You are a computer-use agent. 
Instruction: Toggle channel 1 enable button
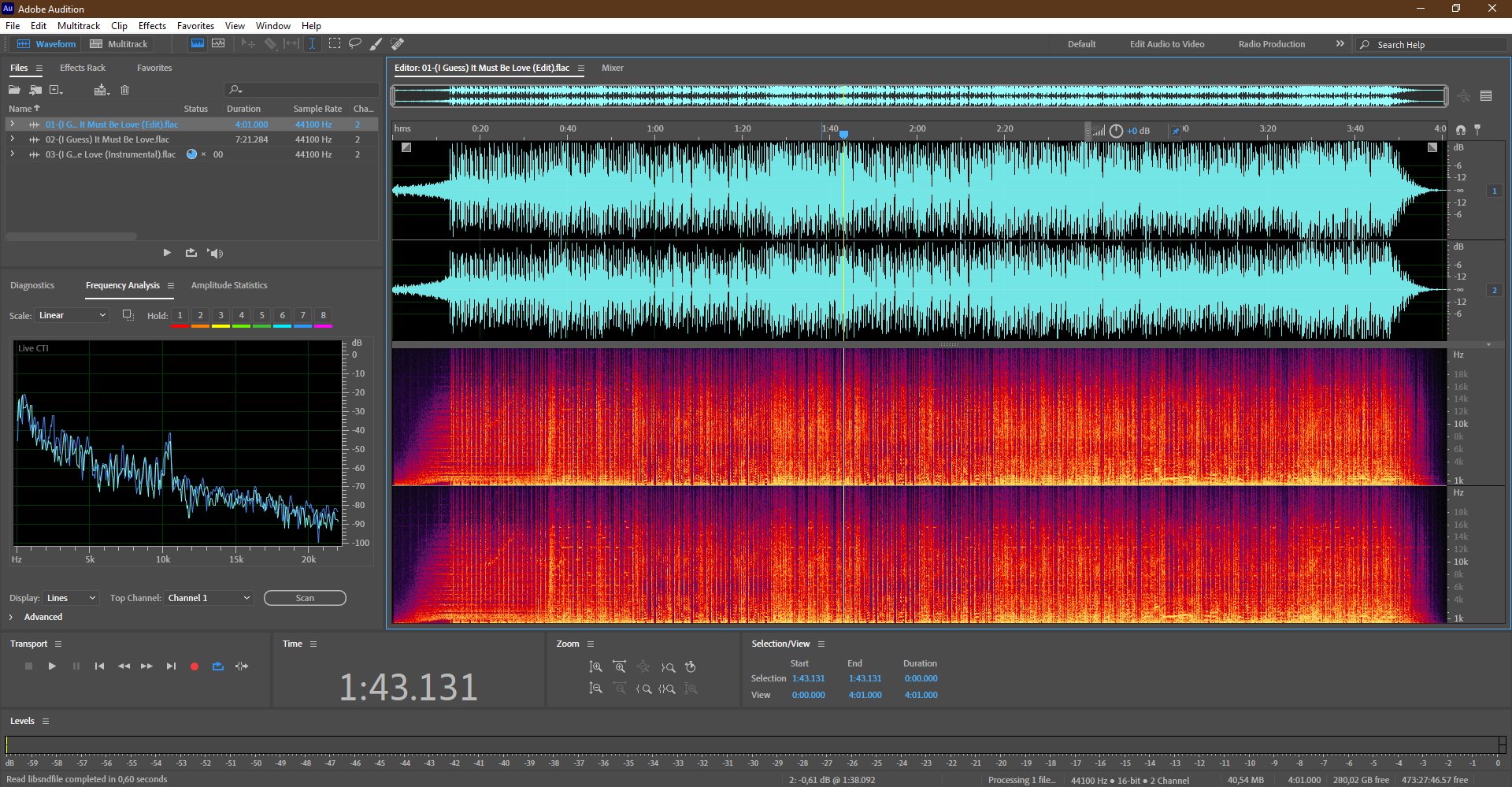[x=1494, y=191]
